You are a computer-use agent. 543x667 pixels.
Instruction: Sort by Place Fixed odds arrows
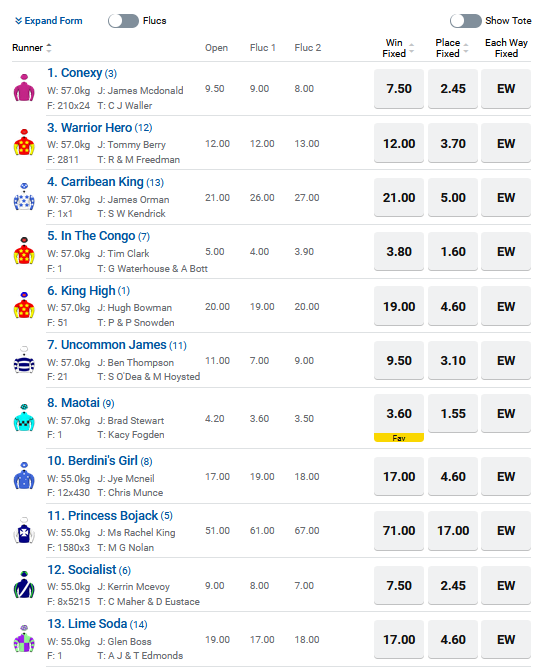tap(466, 48)
